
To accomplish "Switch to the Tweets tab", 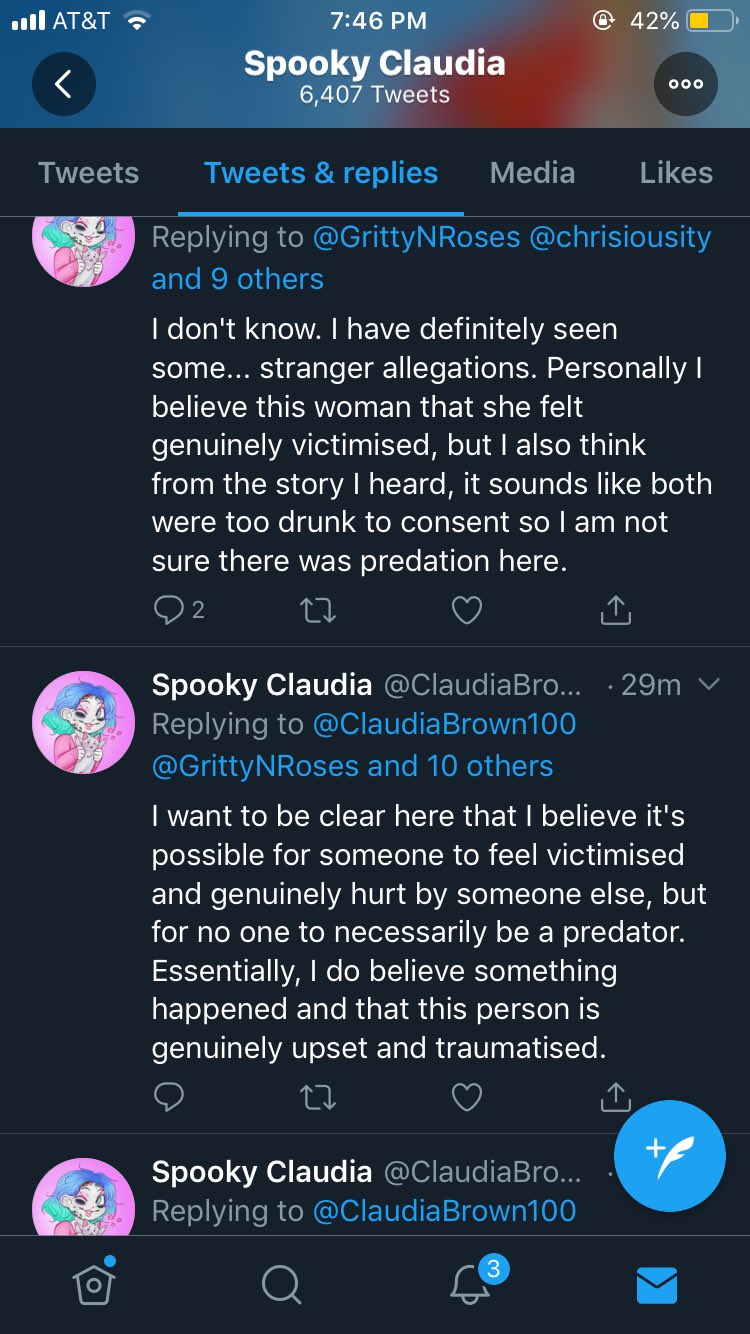I will pos(89,173).
